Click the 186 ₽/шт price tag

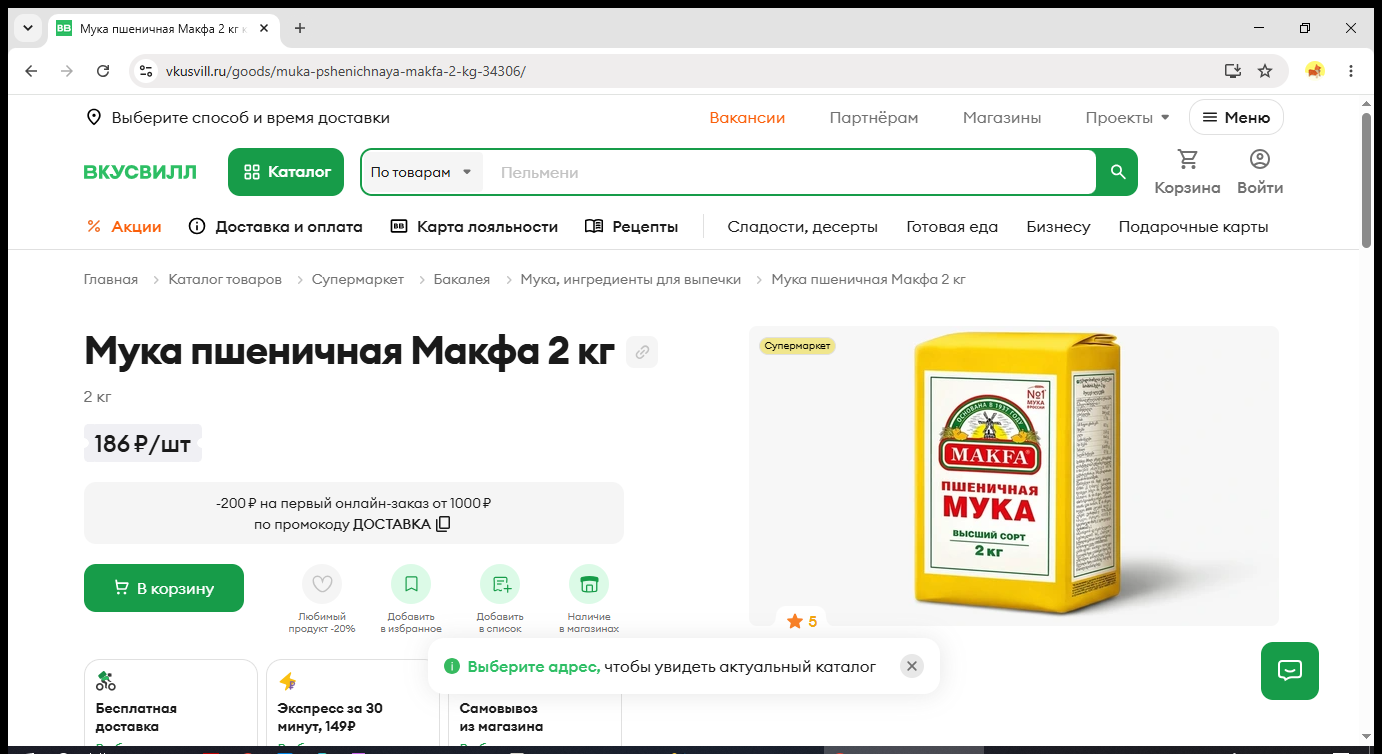click(143, 444)
